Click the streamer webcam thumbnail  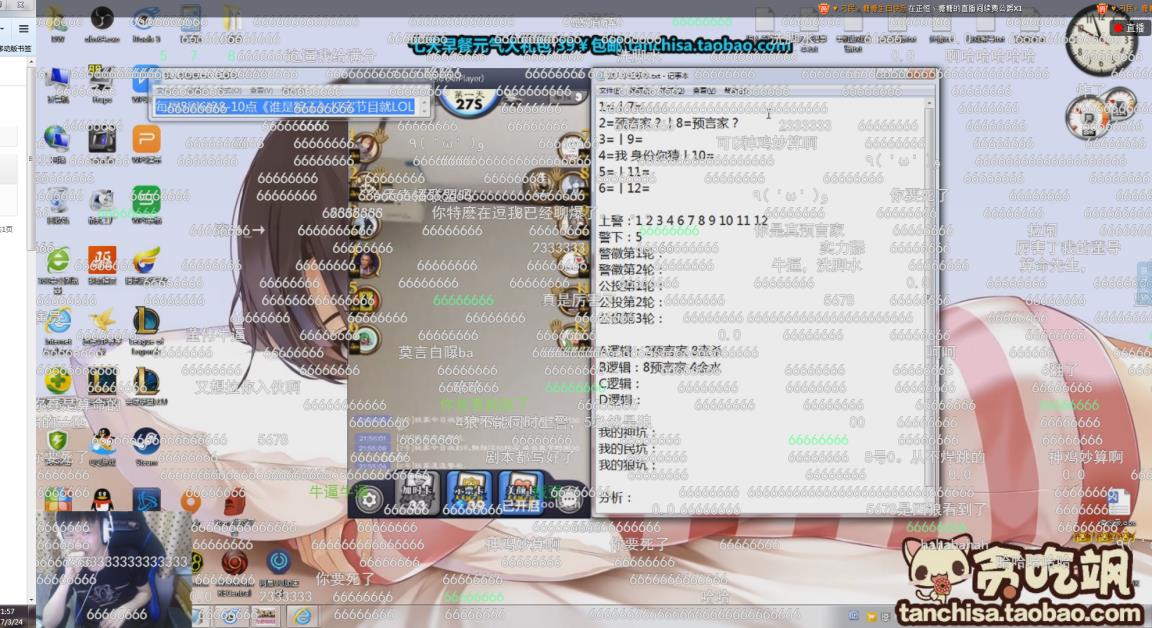coord(113,569)
